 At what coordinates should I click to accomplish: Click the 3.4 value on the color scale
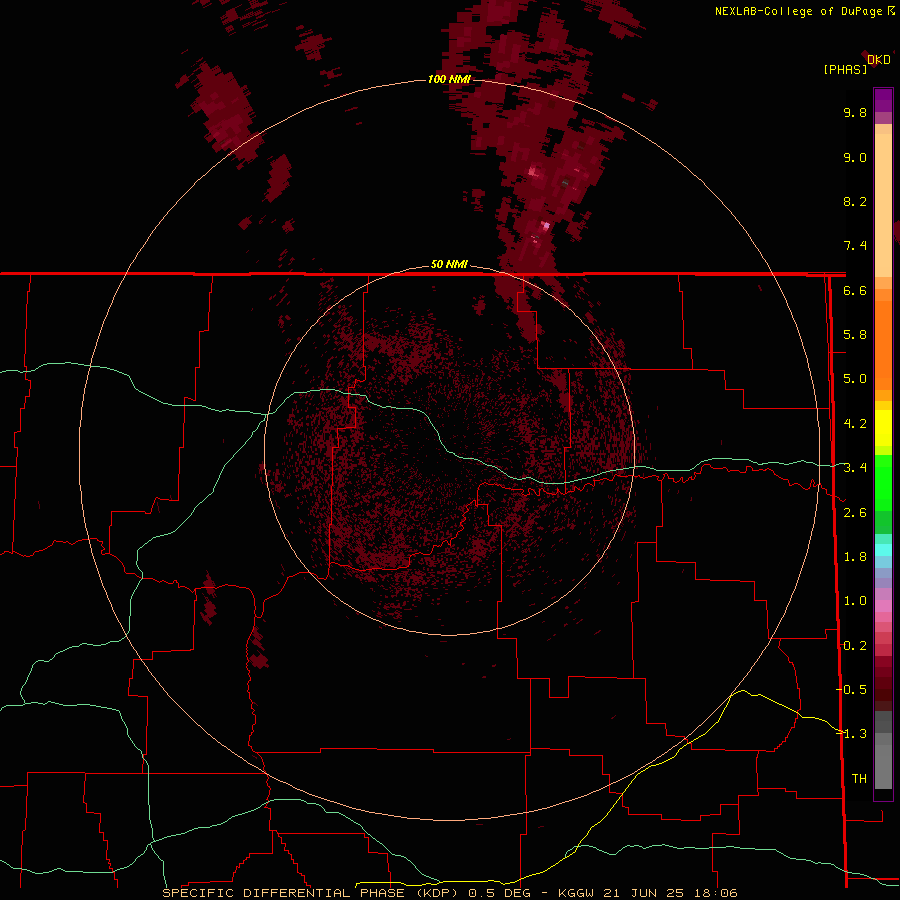pos(855,468)
